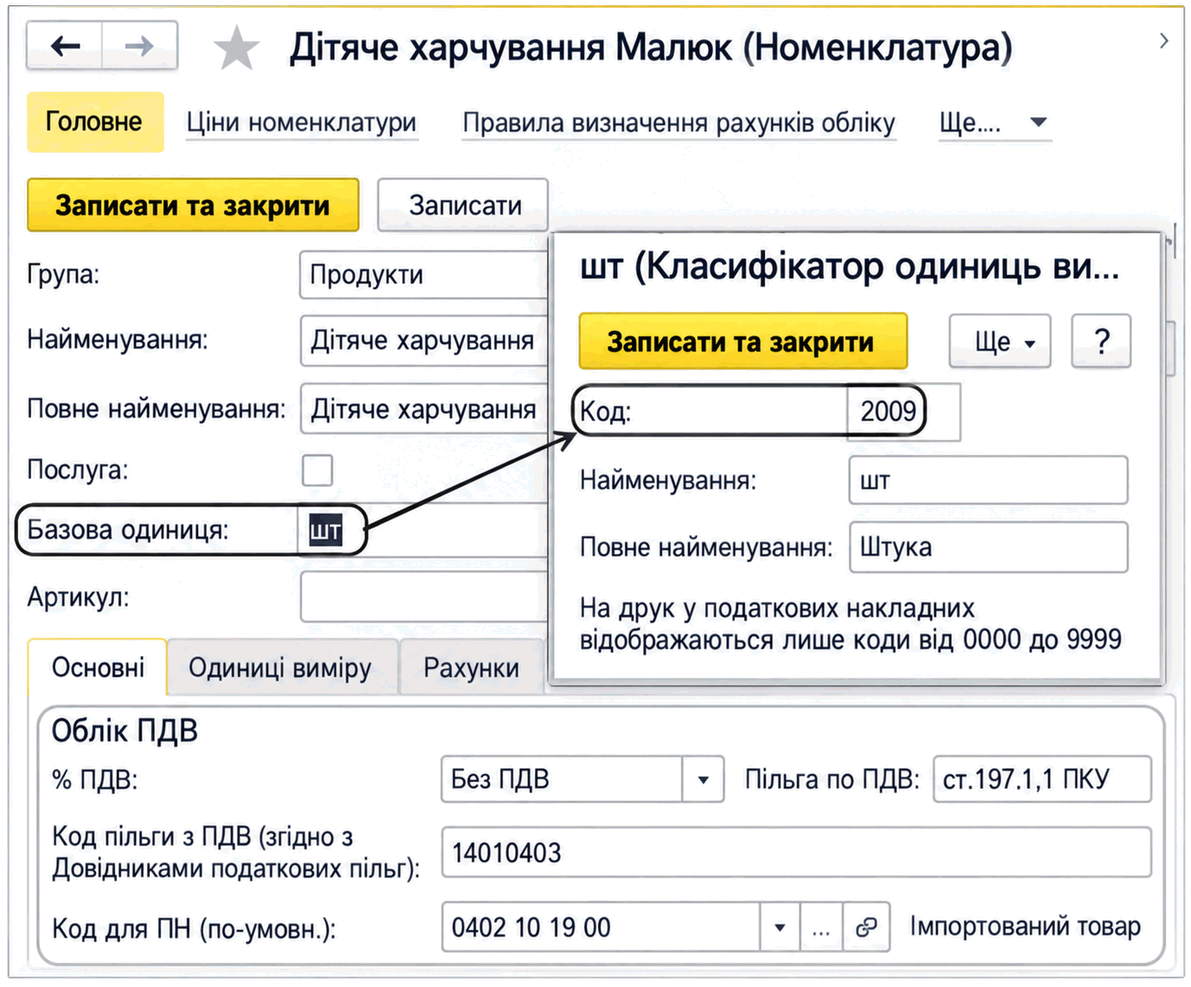
Task: Expand the % ПДВ dropdown arrow
Action: pos(703,780)
